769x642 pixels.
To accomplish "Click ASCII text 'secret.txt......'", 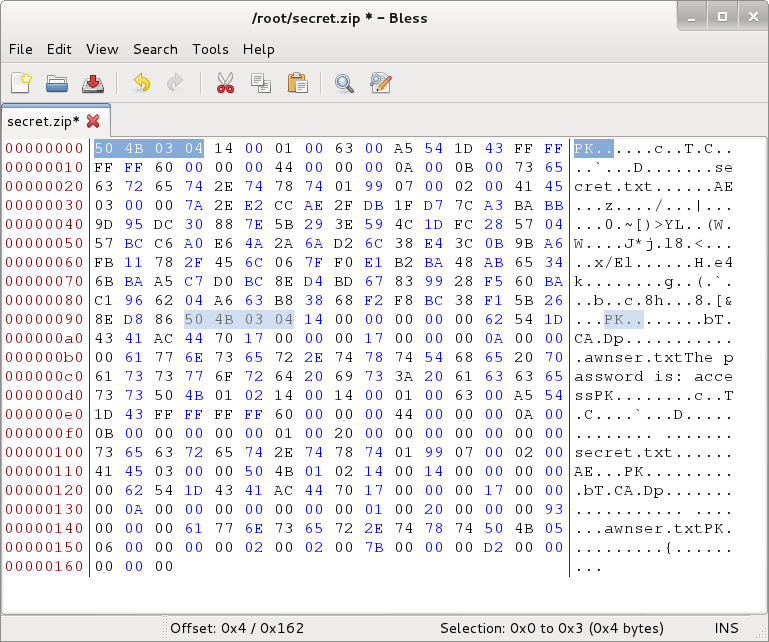I will pyautogui.click(x=653, y=452).
